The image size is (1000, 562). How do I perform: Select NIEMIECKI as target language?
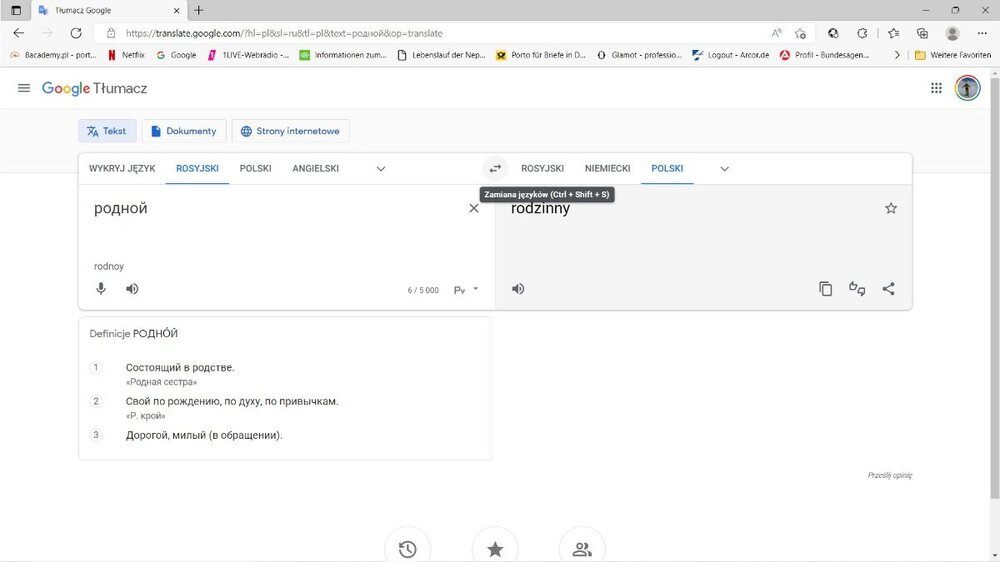[607, 169]
